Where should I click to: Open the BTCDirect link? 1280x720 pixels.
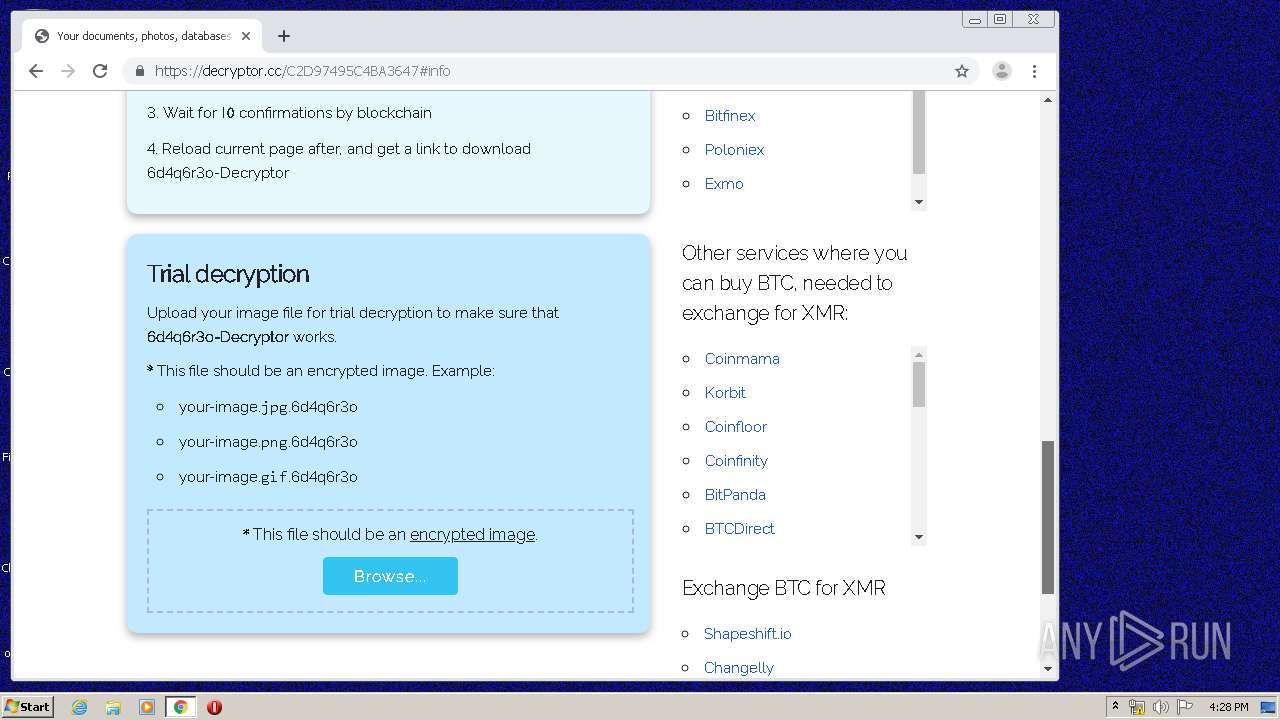point(740,529)
